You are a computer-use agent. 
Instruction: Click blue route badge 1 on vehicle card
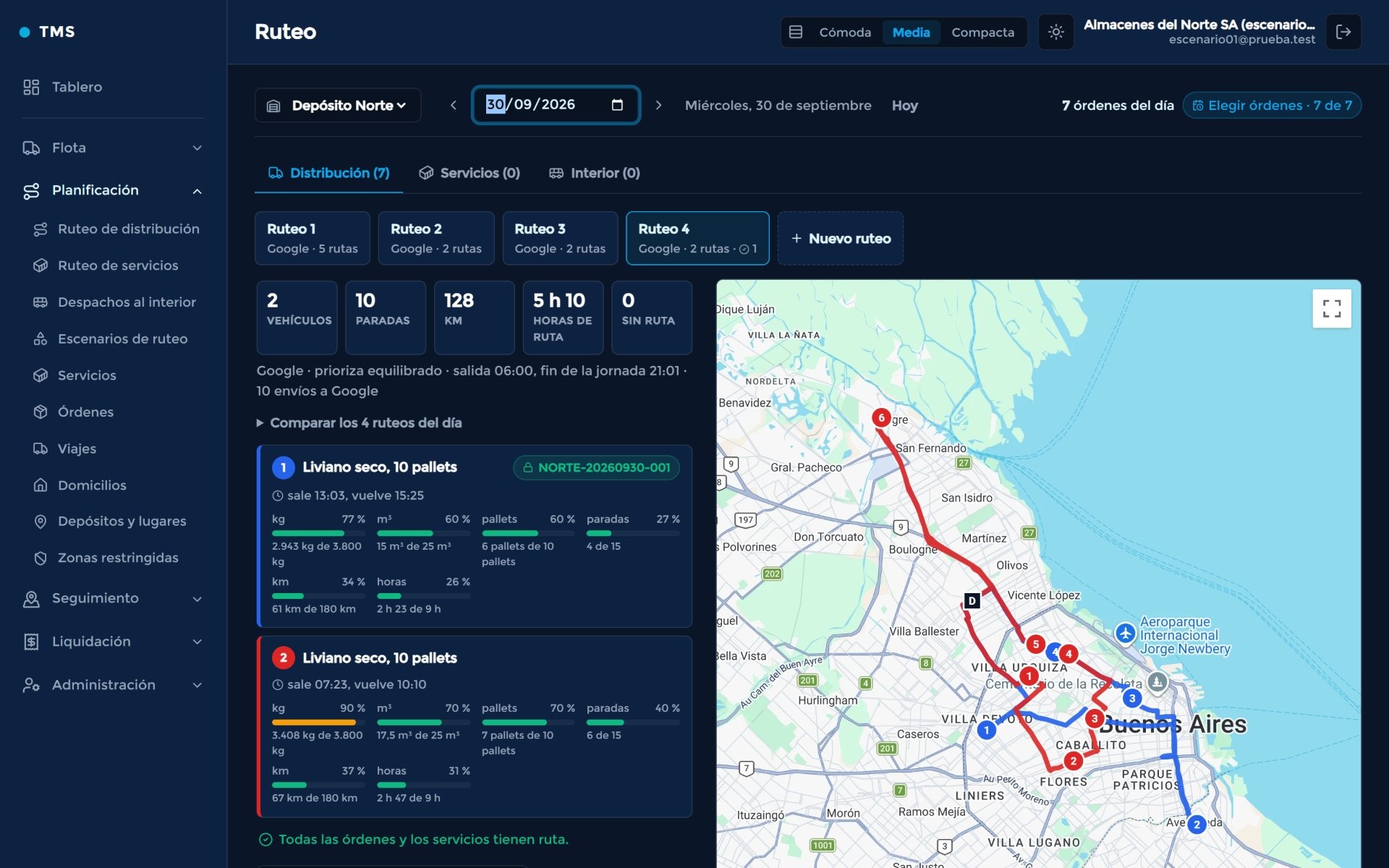tap(283, 467)
